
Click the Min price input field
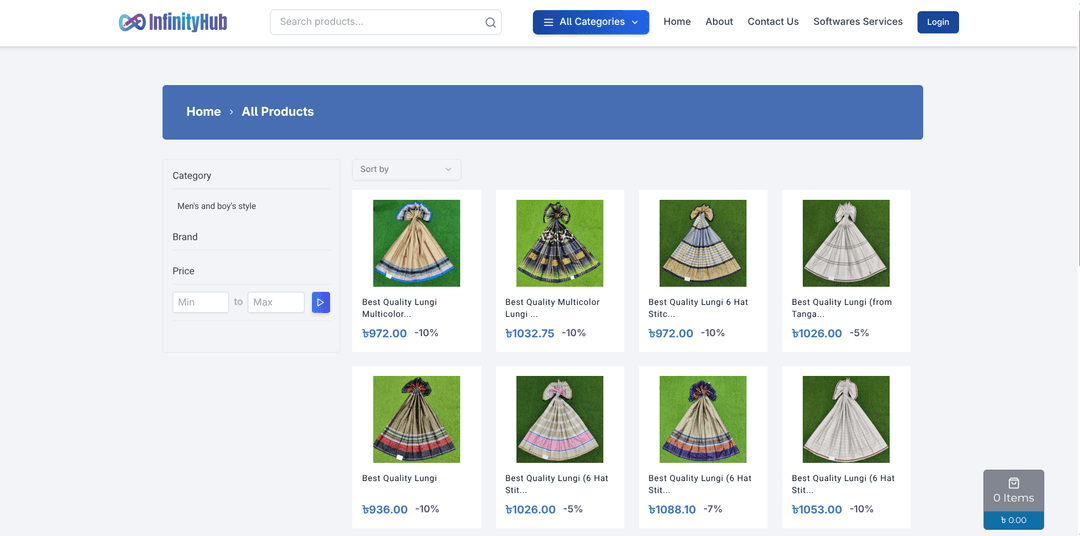pos(200,302)
